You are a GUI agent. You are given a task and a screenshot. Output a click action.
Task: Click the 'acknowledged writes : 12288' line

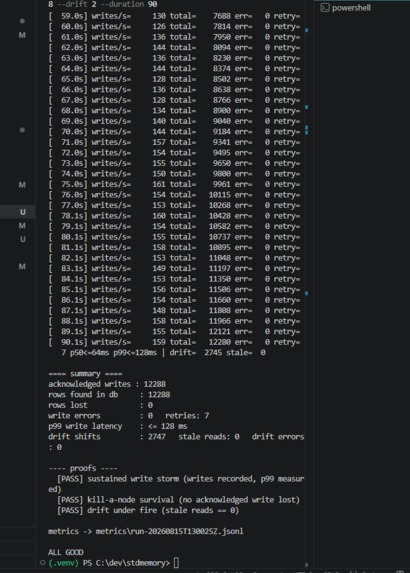107,384
